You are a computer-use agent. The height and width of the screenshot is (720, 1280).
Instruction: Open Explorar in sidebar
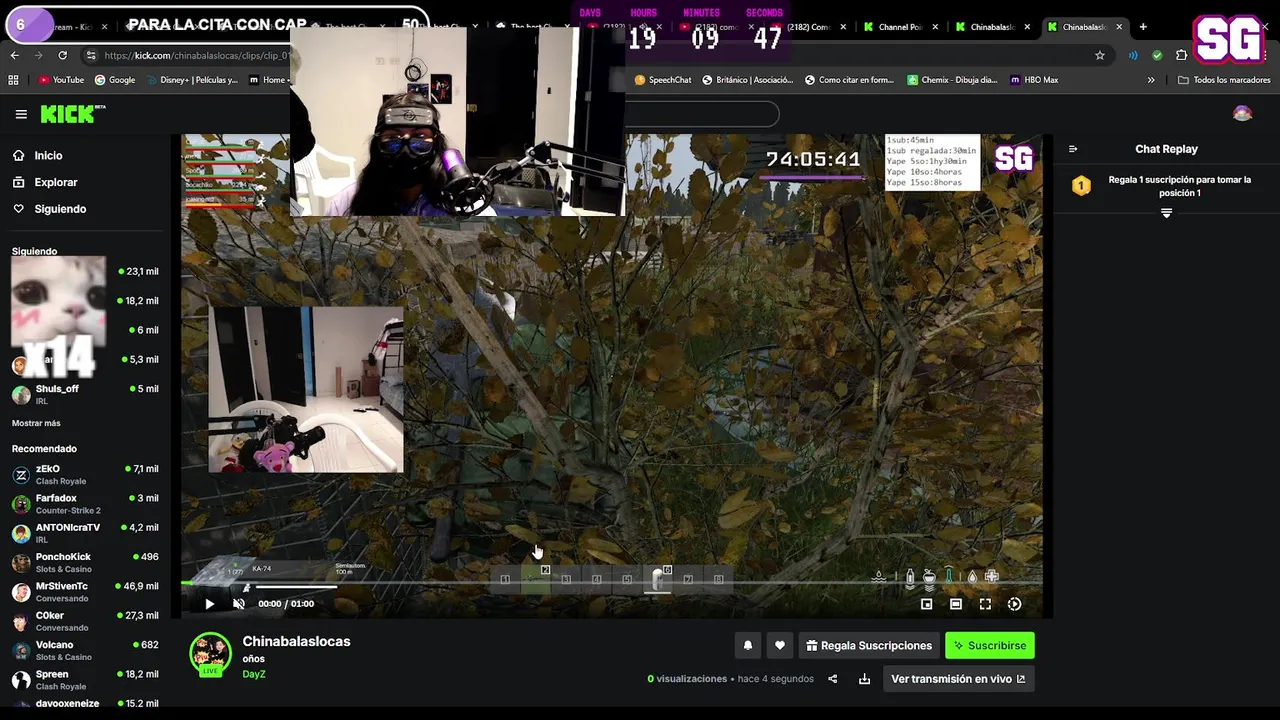(56, 182)
